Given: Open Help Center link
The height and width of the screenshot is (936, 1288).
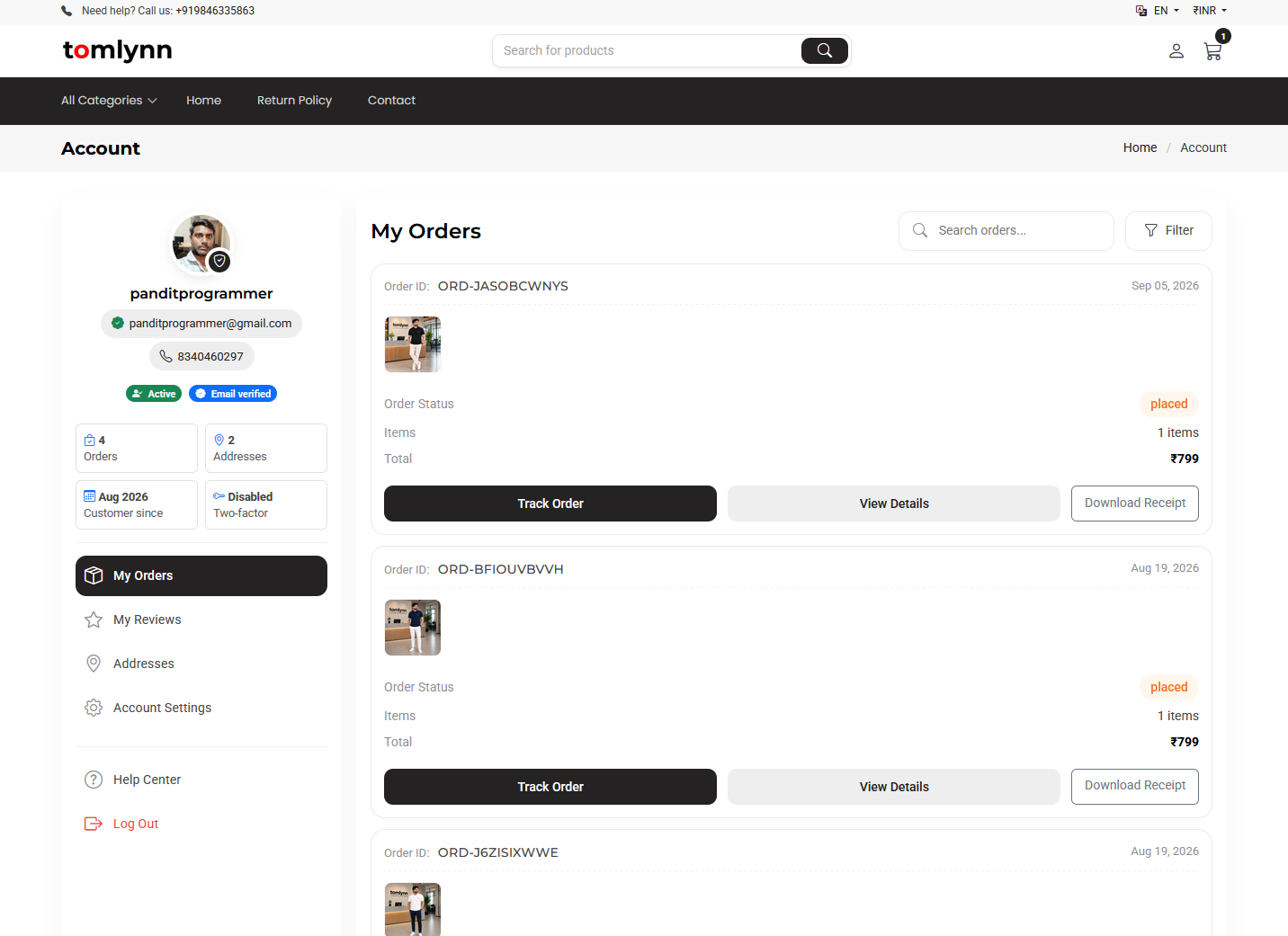Looking at the screenshot, I should click(x=201, y=780).
